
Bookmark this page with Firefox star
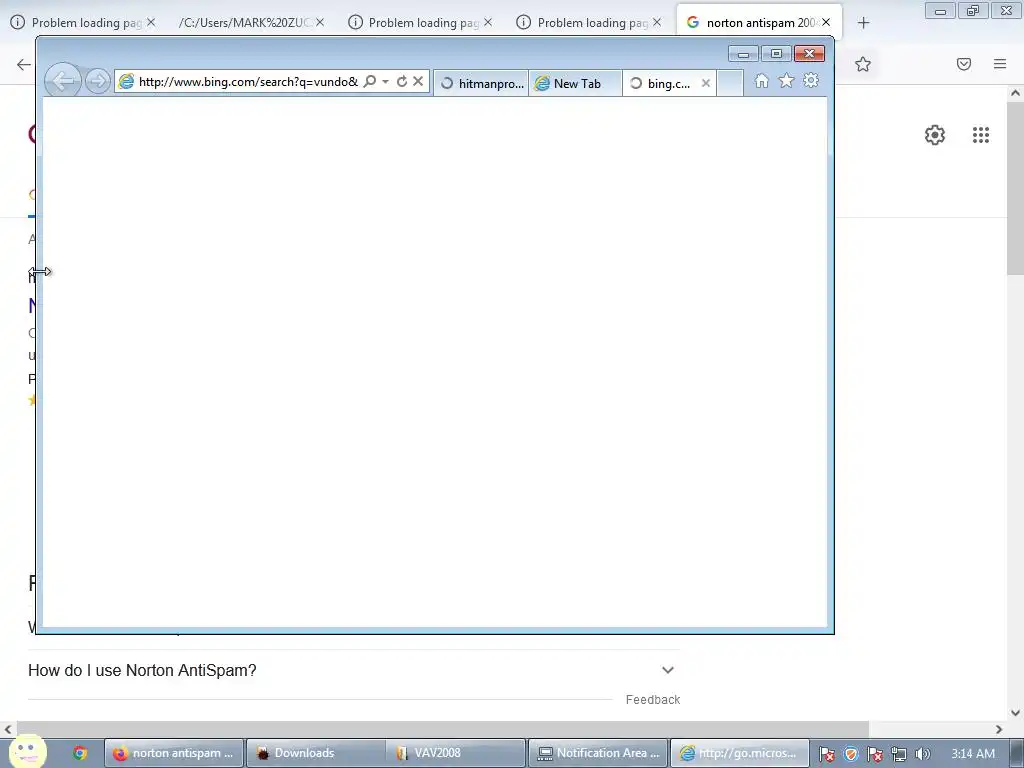pos(863,64)
